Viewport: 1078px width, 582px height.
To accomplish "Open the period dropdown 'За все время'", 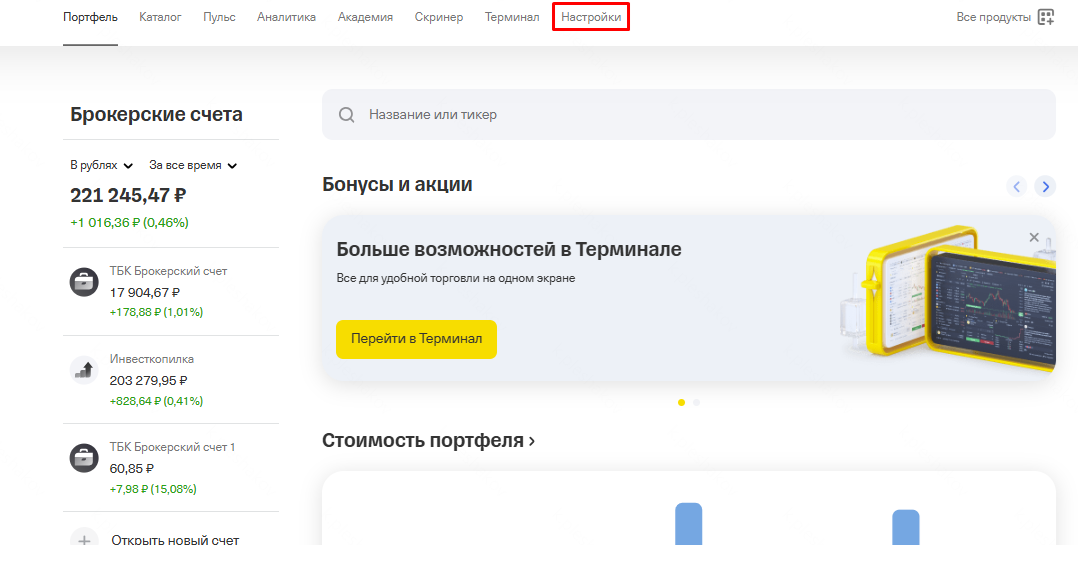I will [192, 165].
